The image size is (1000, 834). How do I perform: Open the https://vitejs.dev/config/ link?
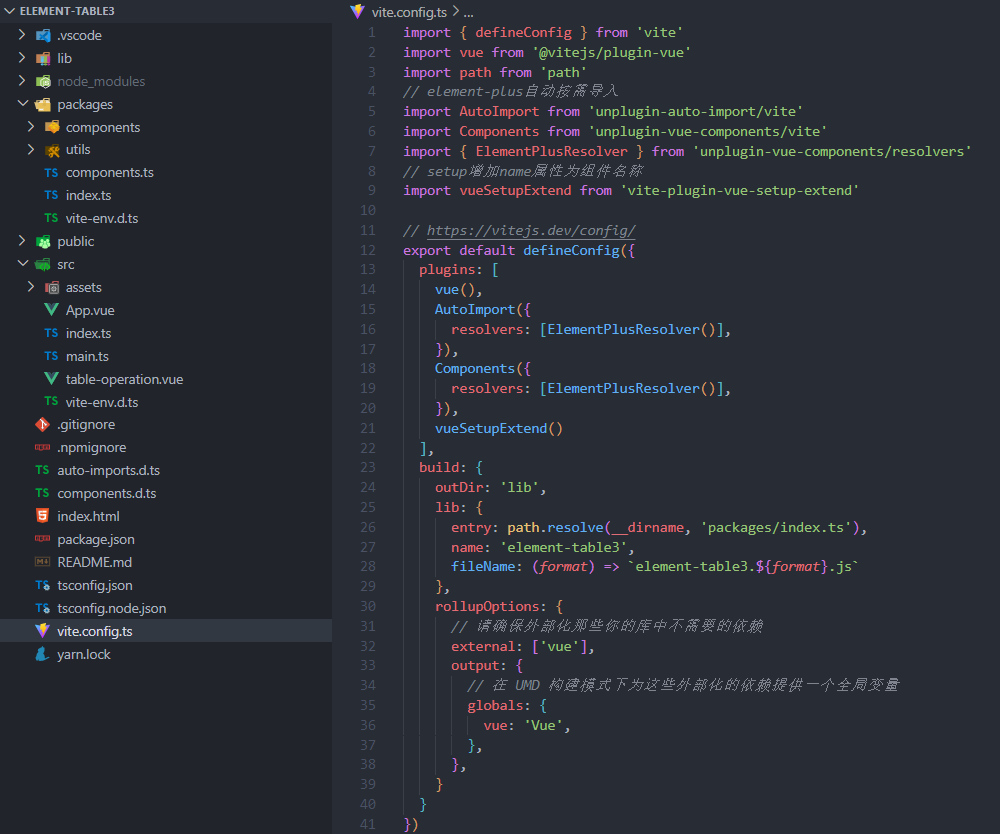[531, 230]
